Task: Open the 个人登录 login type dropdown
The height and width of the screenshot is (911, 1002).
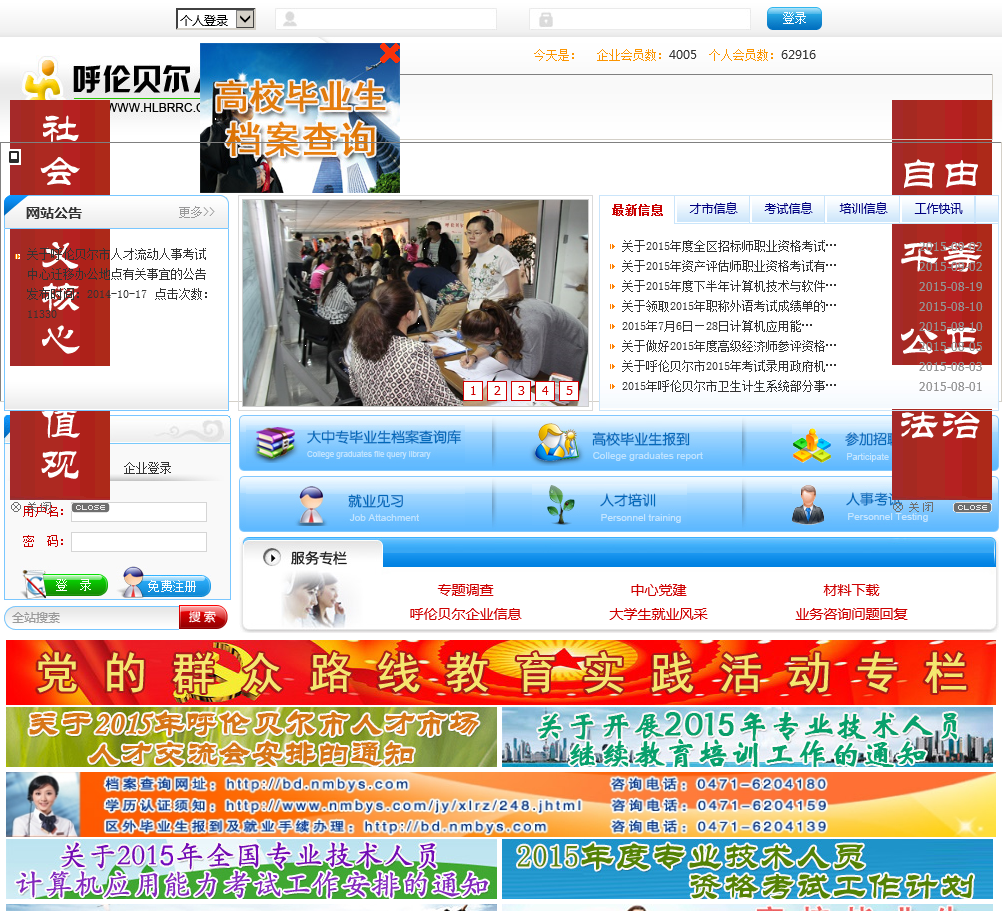Action: coord(215,19)
